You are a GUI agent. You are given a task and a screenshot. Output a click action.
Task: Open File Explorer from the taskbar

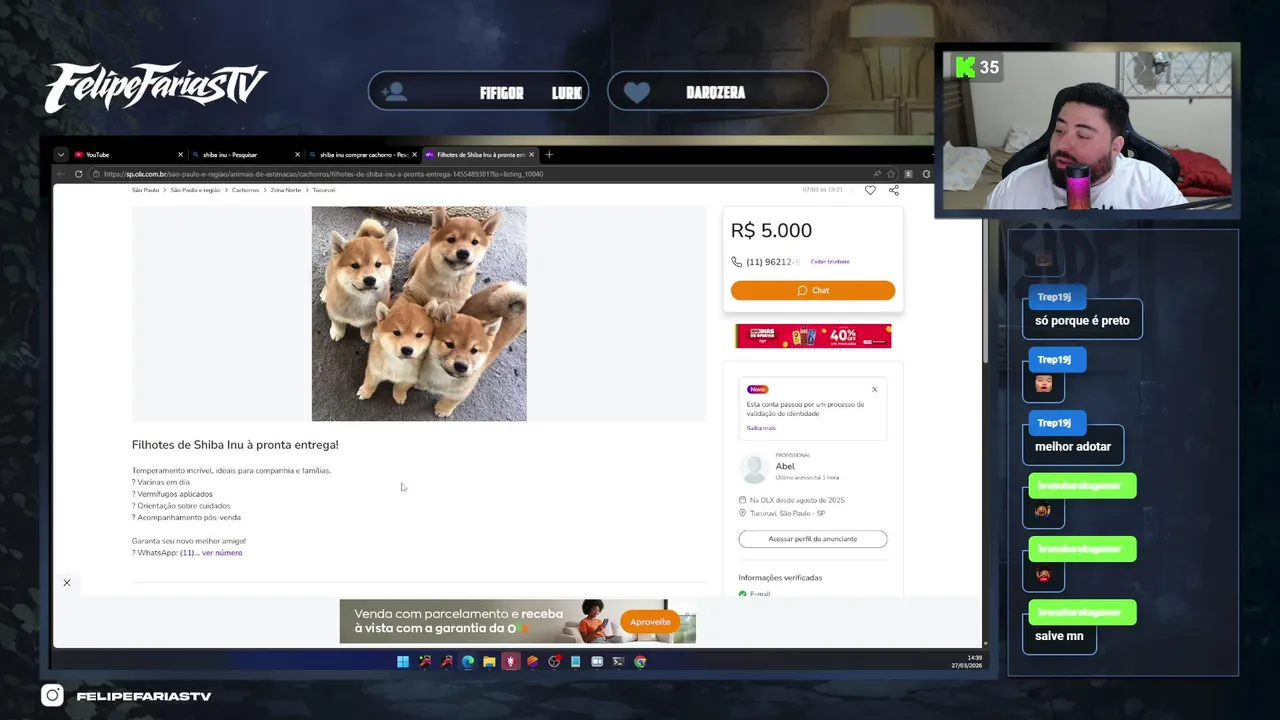pos(489,662)
